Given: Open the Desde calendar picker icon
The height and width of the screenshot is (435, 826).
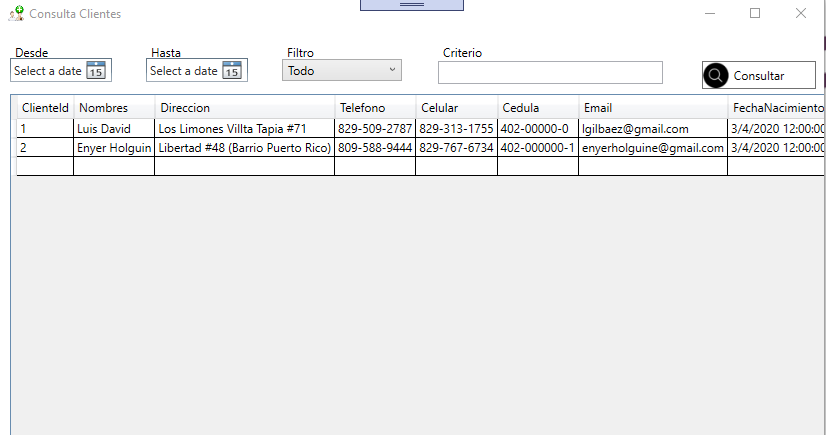Looking at the screenshot, I should pos(96,70).
